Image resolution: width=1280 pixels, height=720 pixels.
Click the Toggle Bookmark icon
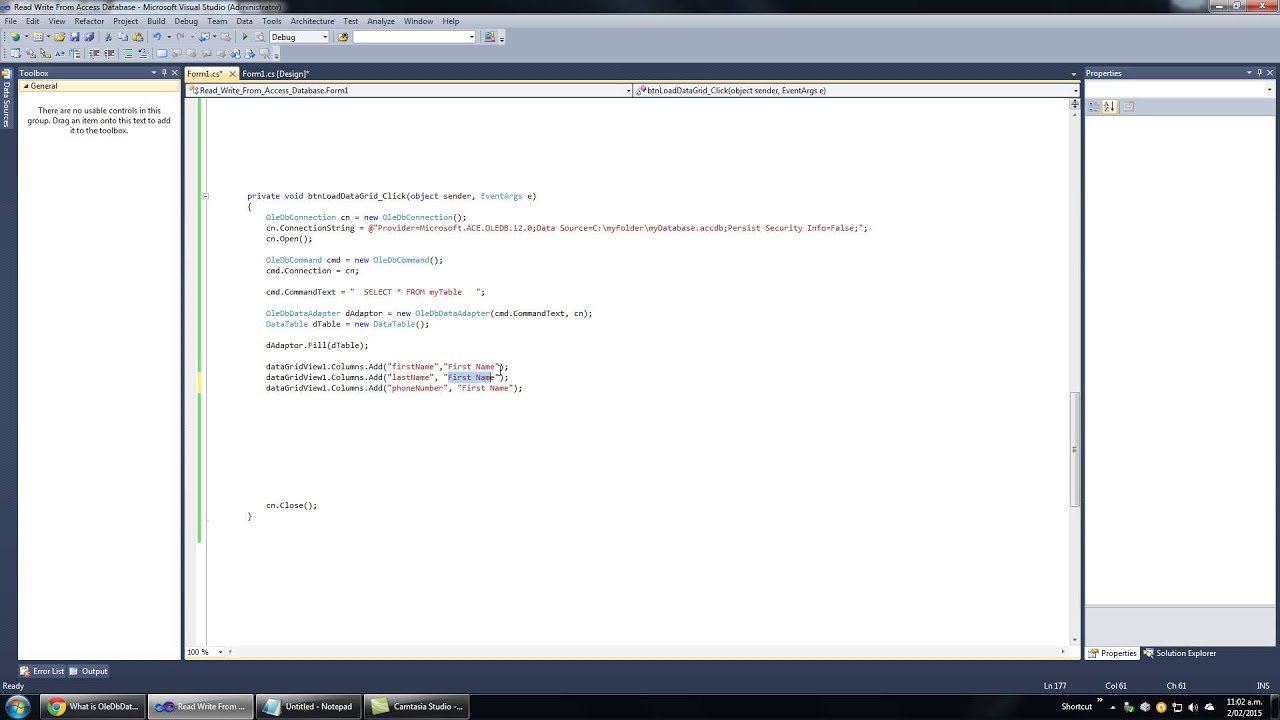(x=162, y=53)
